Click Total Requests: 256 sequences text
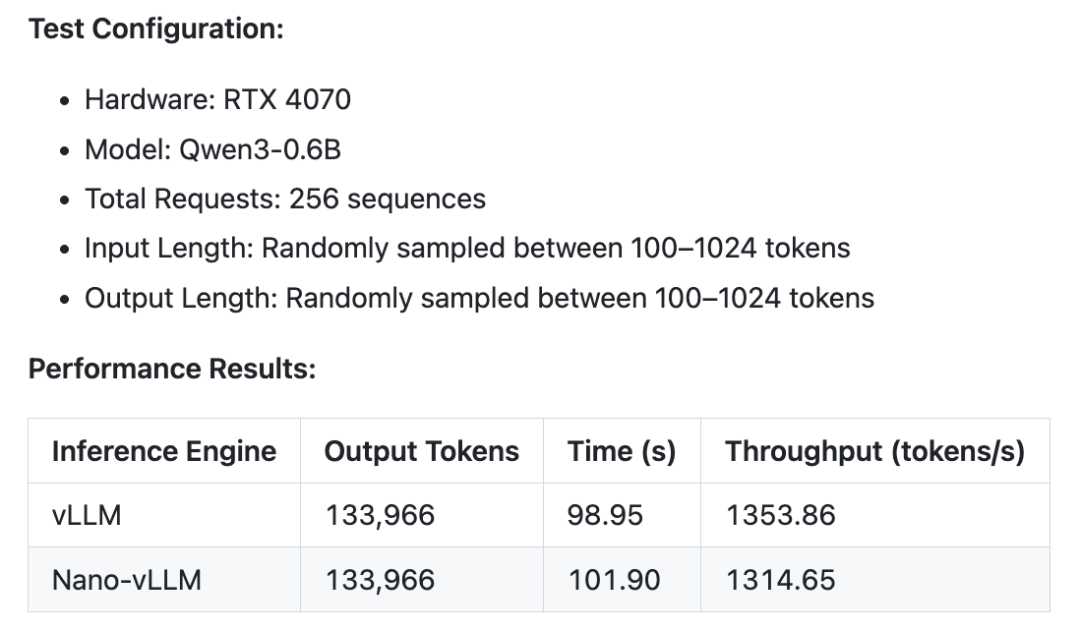The image size is (1080, 631). pyautogui.click(x=285, y=199)
